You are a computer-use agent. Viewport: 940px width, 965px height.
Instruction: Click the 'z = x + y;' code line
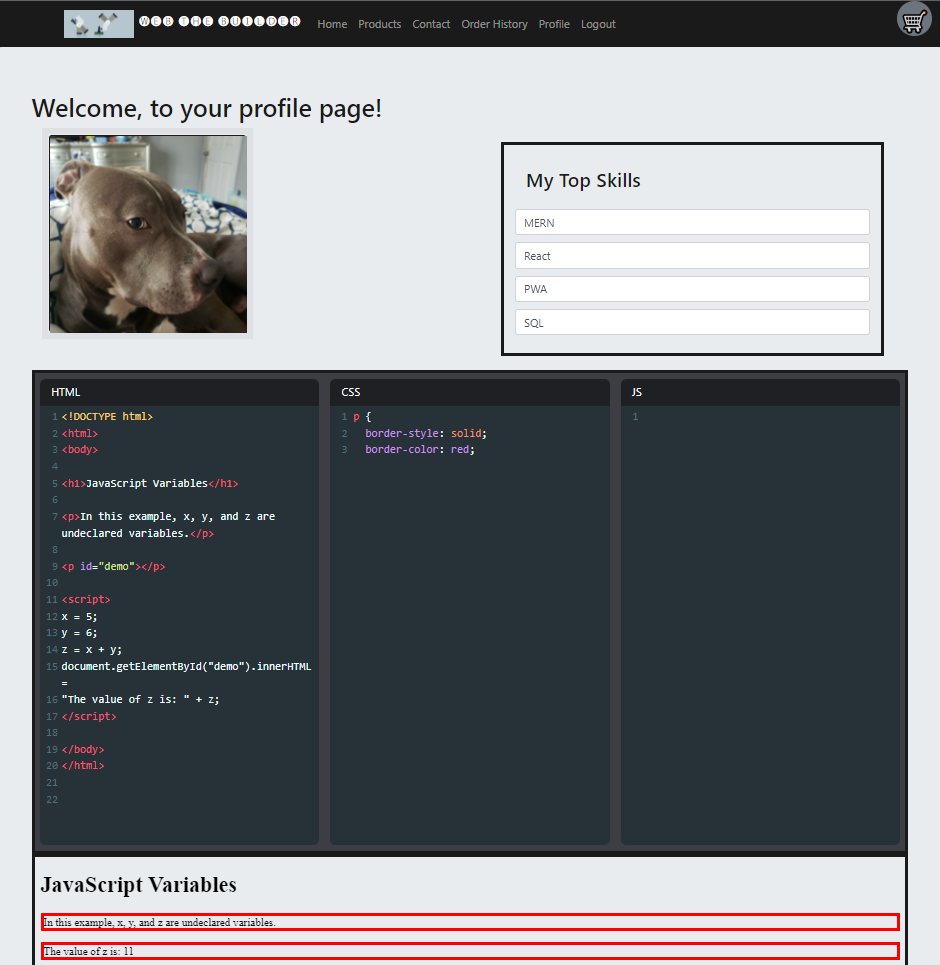coord(92,649)
